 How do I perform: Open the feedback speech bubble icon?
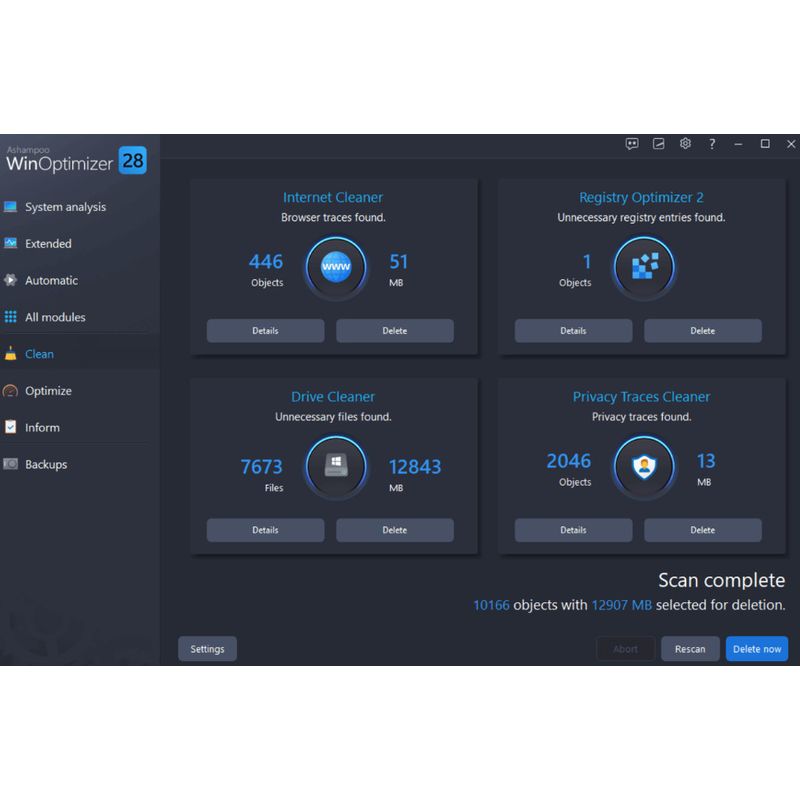click(x=632, y=144)
